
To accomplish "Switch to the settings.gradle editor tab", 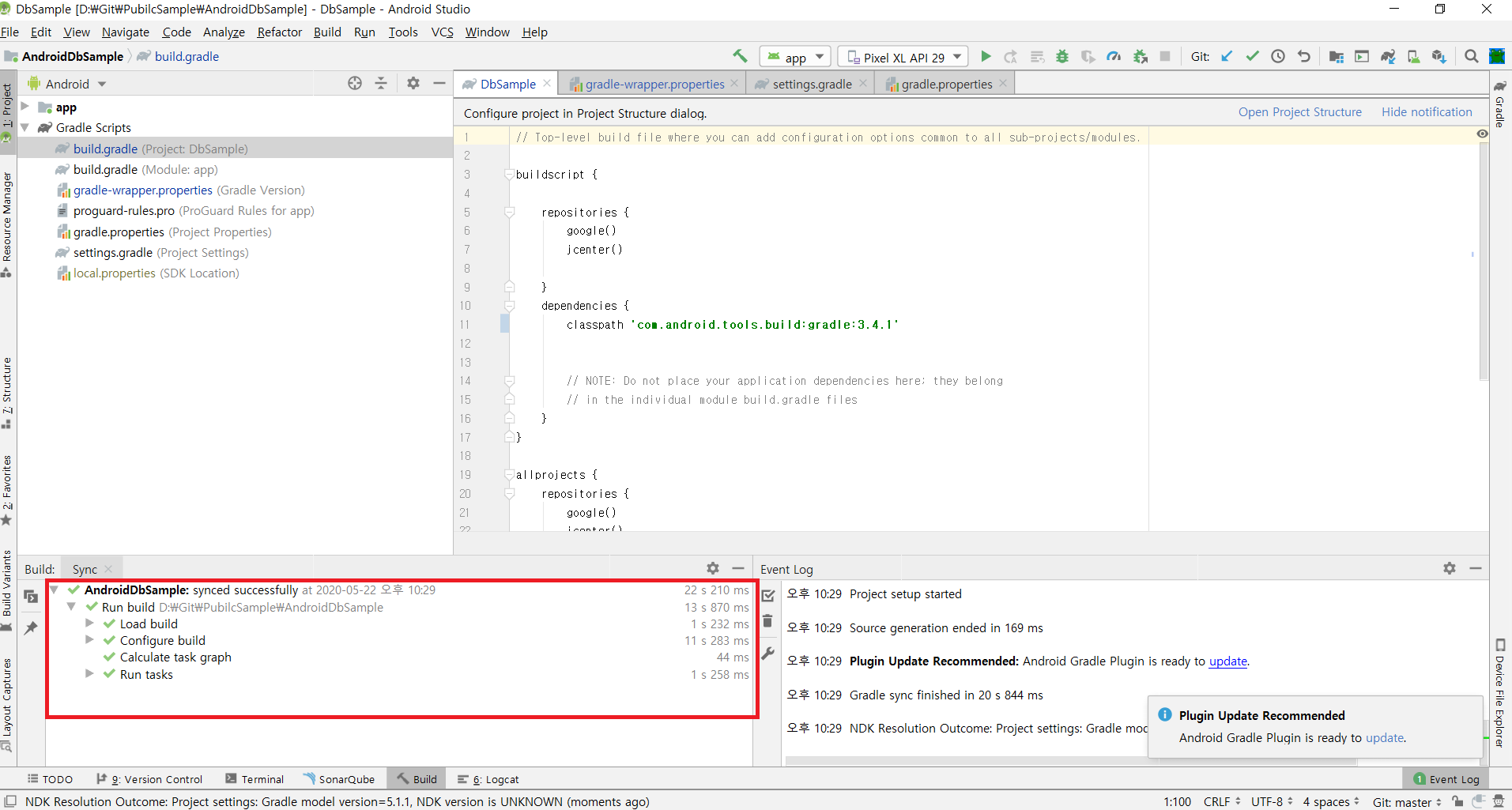I will [810, 84].
